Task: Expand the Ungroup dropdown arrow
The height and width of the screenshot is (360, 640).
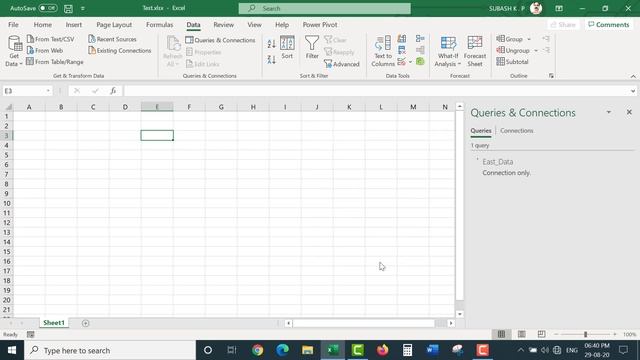Action: click(x=536, y=51)
